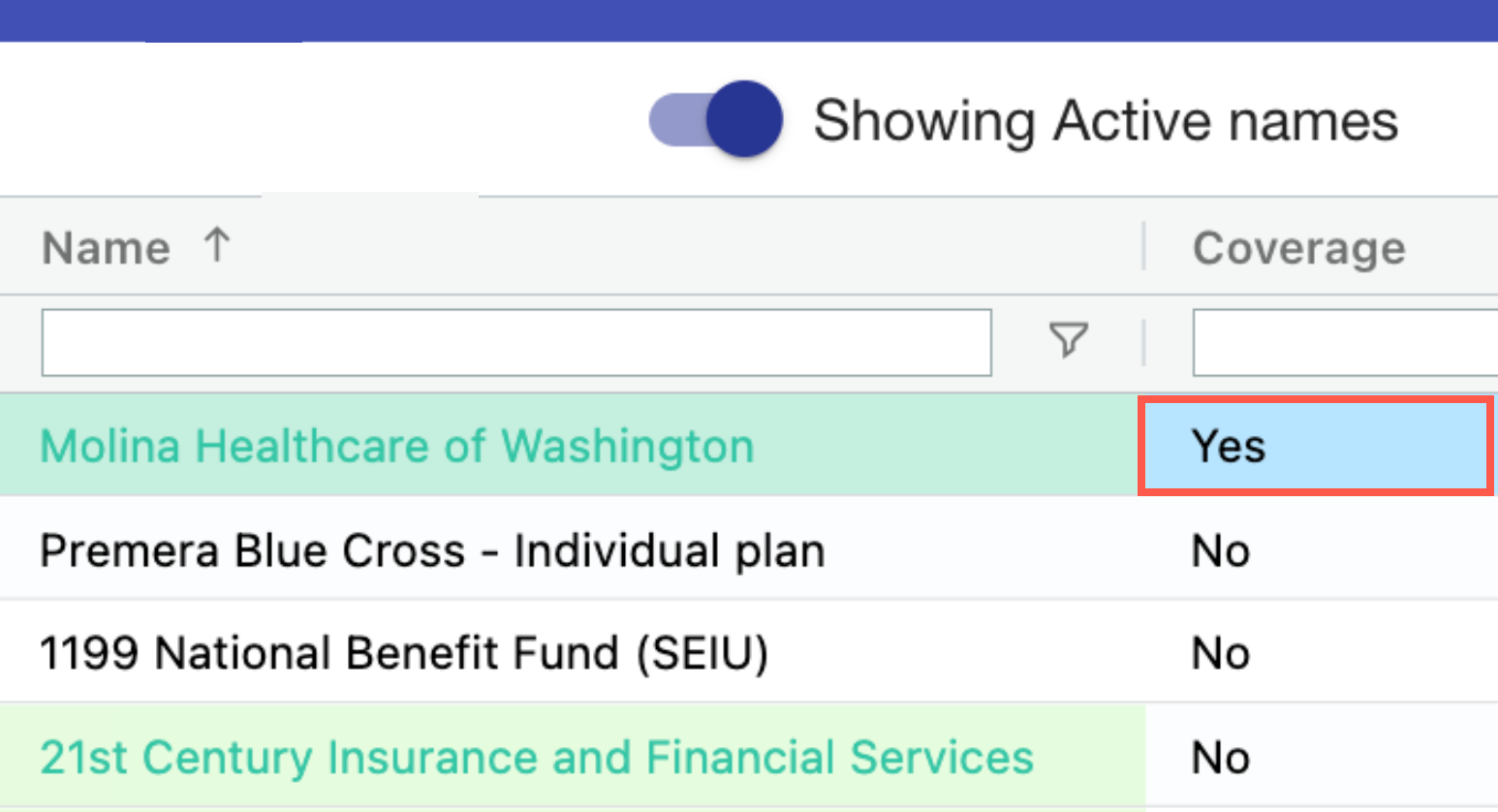The height and width of the screenshot is (812, 1498).
Task: Click the filter row divider after the funnel
Action: (1144, 342)
